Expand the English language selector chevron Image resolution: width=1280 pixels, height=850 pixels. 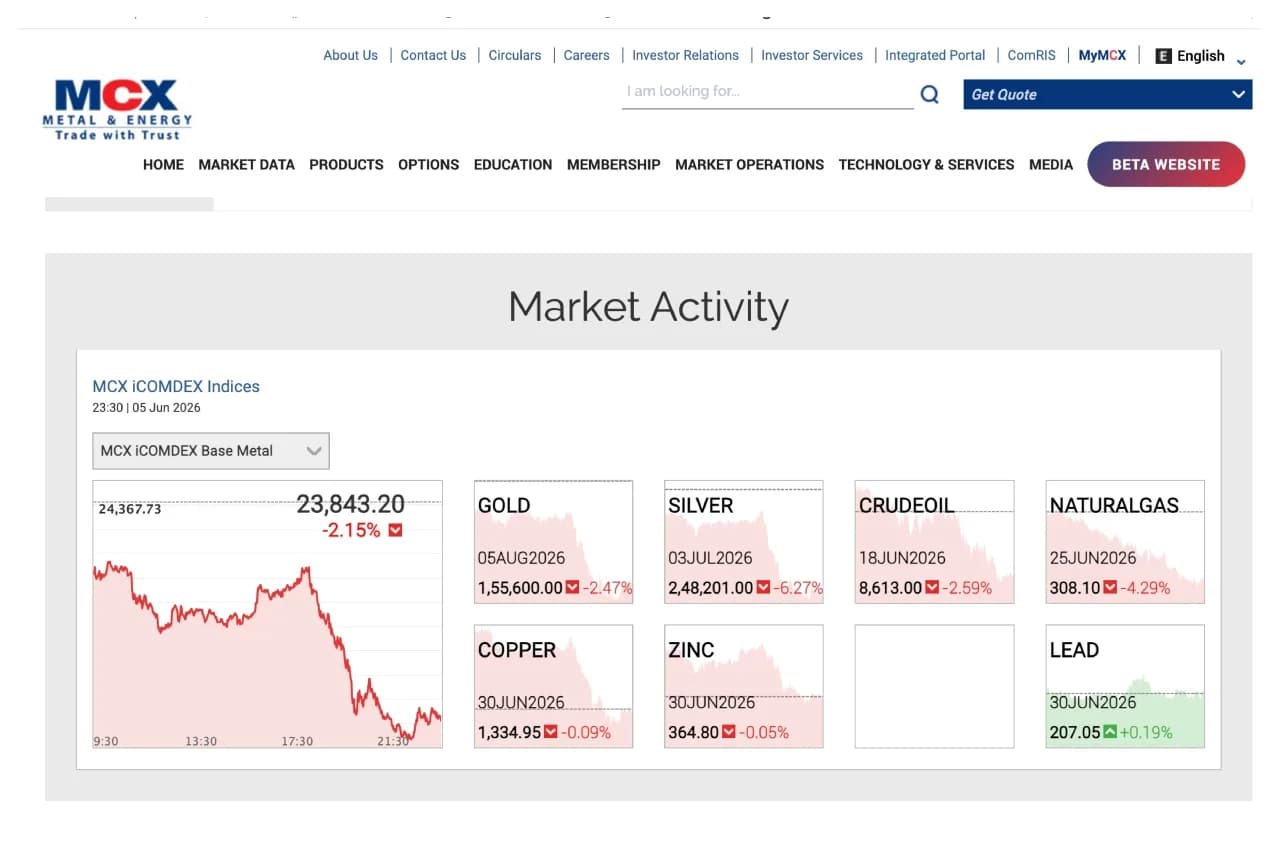[x=1241, y=61]
